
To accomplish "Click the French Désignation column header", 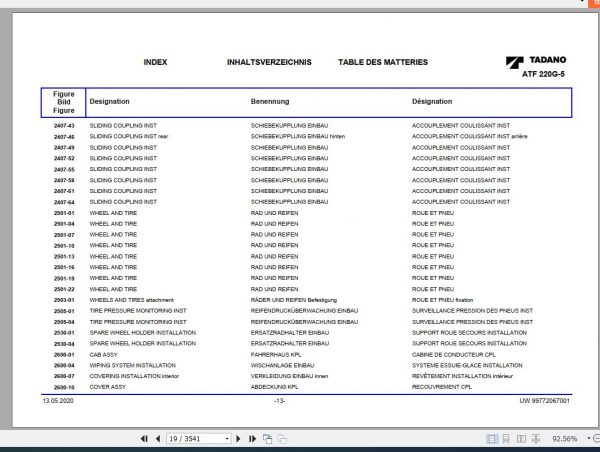I will point(432,101).
